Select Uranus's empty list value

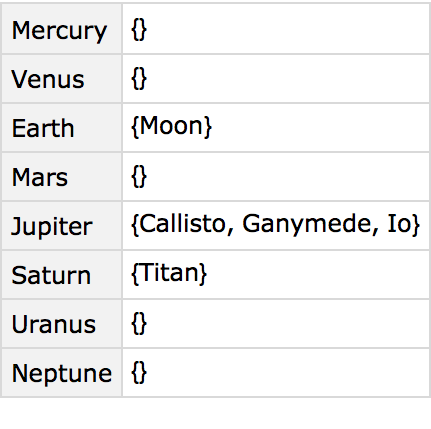click(139, 323)
